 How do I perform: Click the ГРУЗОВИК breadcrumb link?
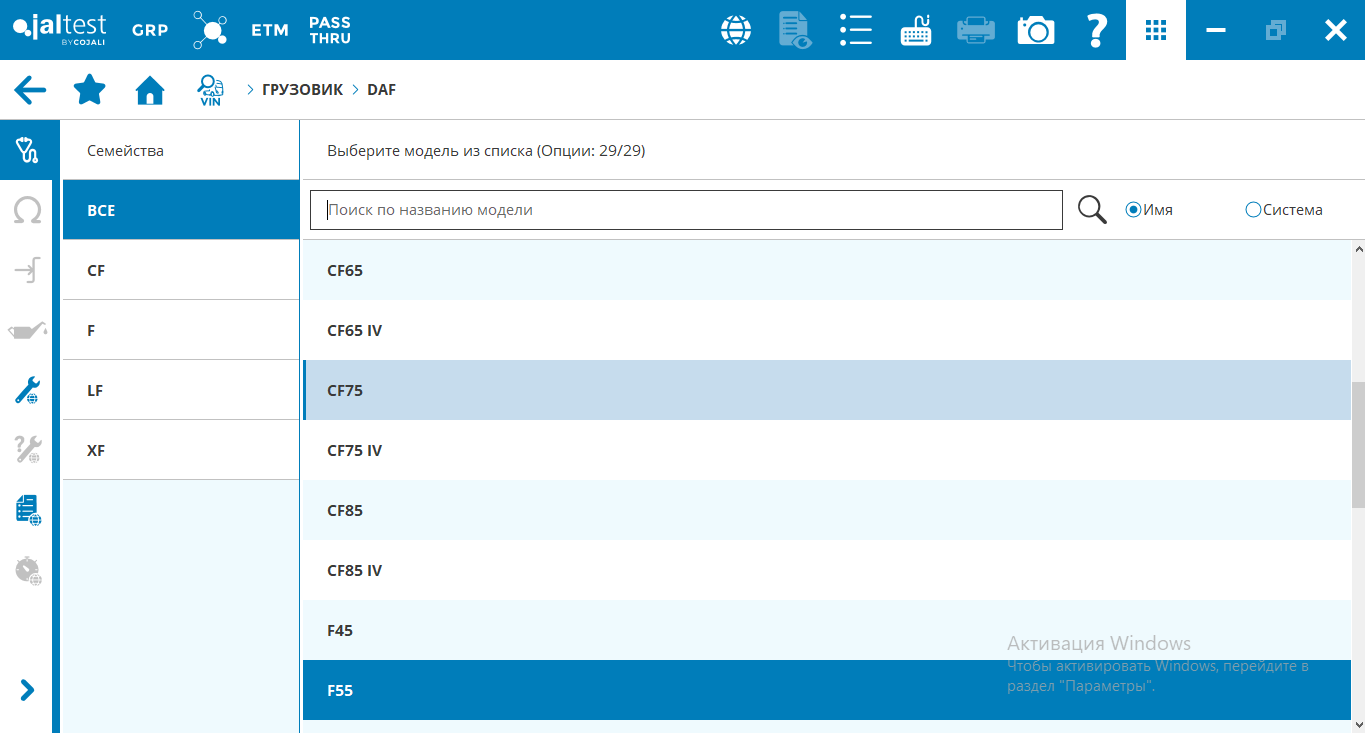coord(302,90)
